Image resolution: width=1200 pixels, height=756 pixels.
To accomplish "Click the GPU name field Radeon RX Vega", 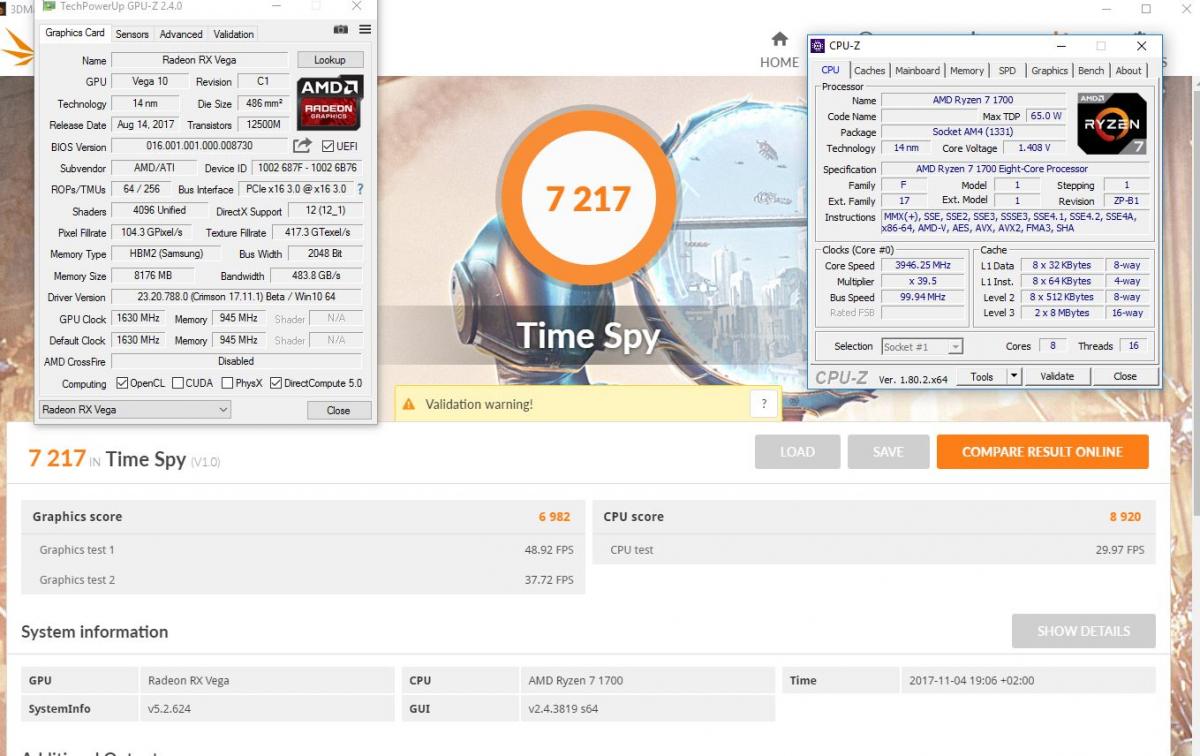I will tap(200, 60).
